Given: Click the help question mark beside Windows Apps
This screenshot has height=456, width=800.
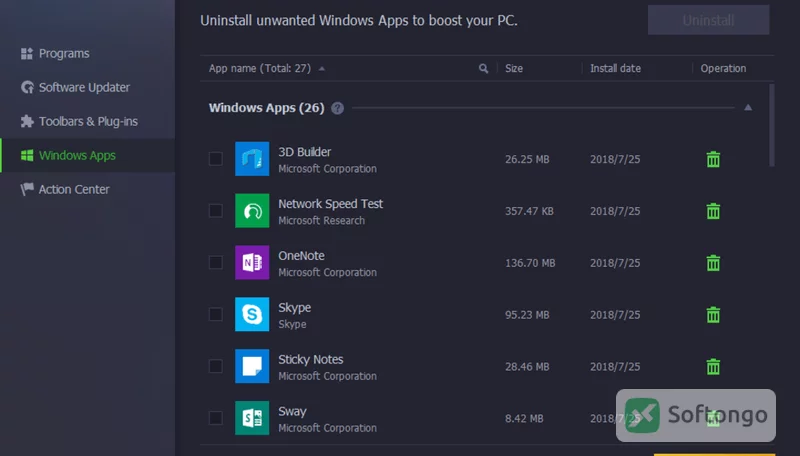Looking at the screenshot, I should pyautogui.click(x=337, y=108).
